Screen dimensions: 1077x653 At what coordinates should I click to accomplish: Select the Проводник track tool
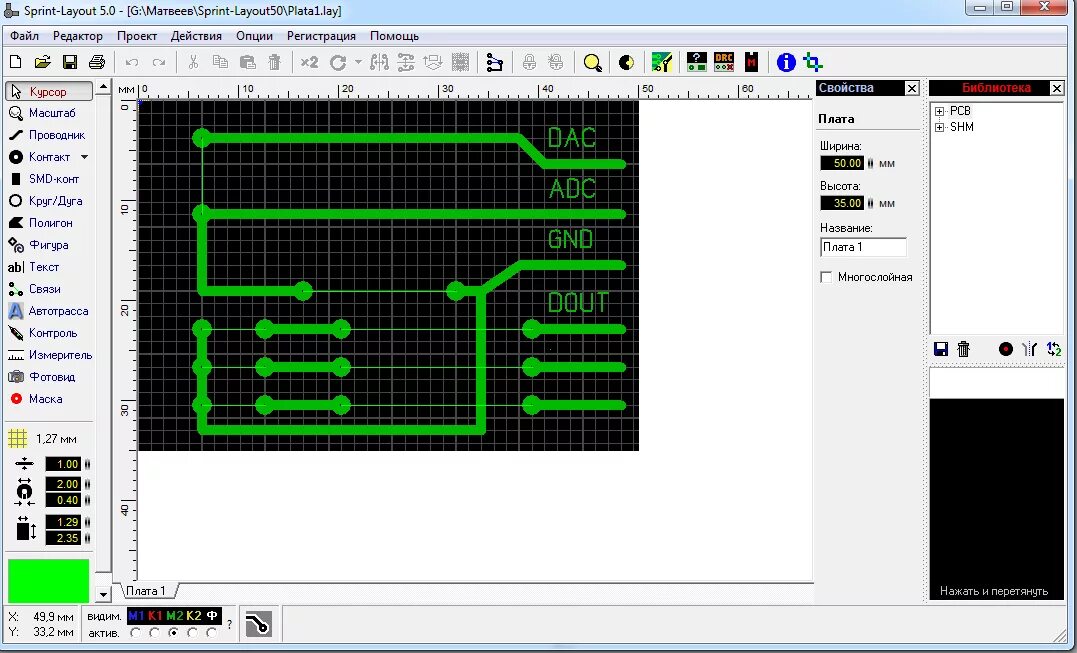click(x=49, y=135)
